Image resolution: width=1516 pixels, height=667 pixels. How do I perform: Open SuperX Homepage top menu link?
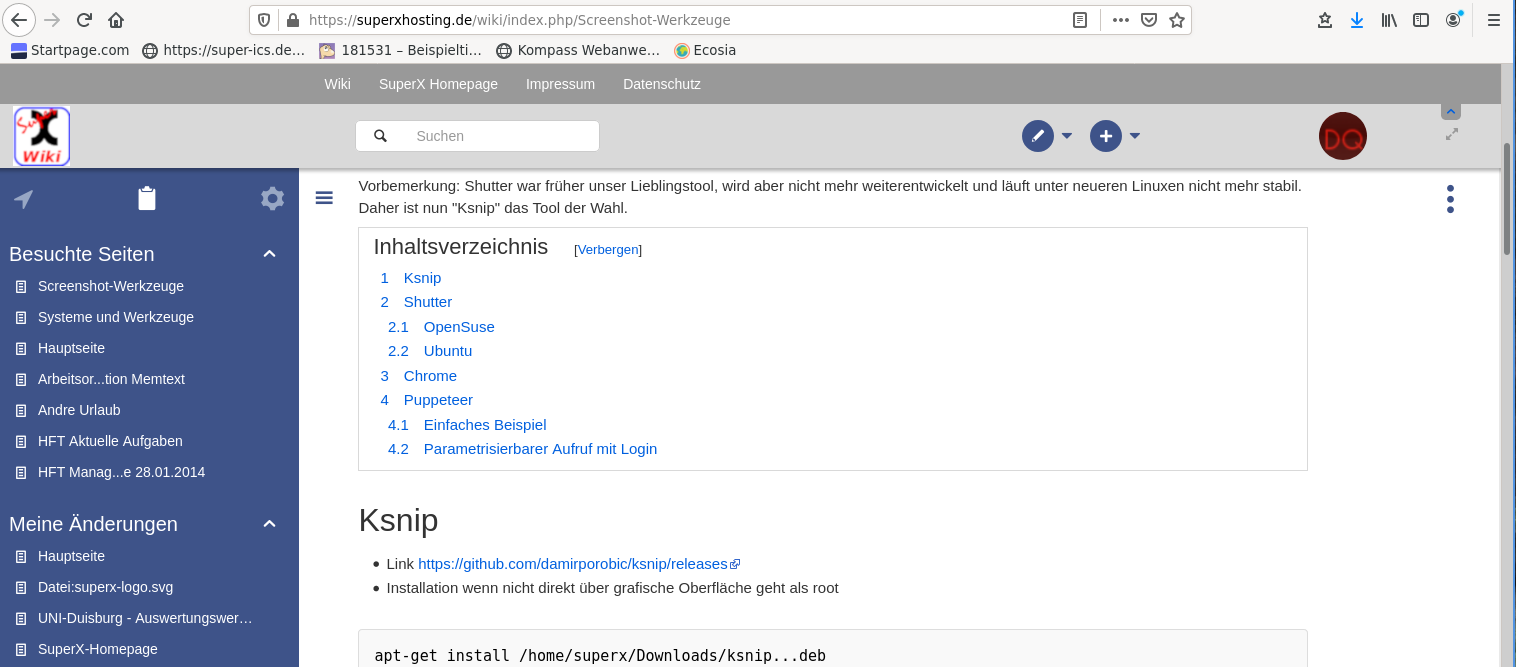pos(438,84)
